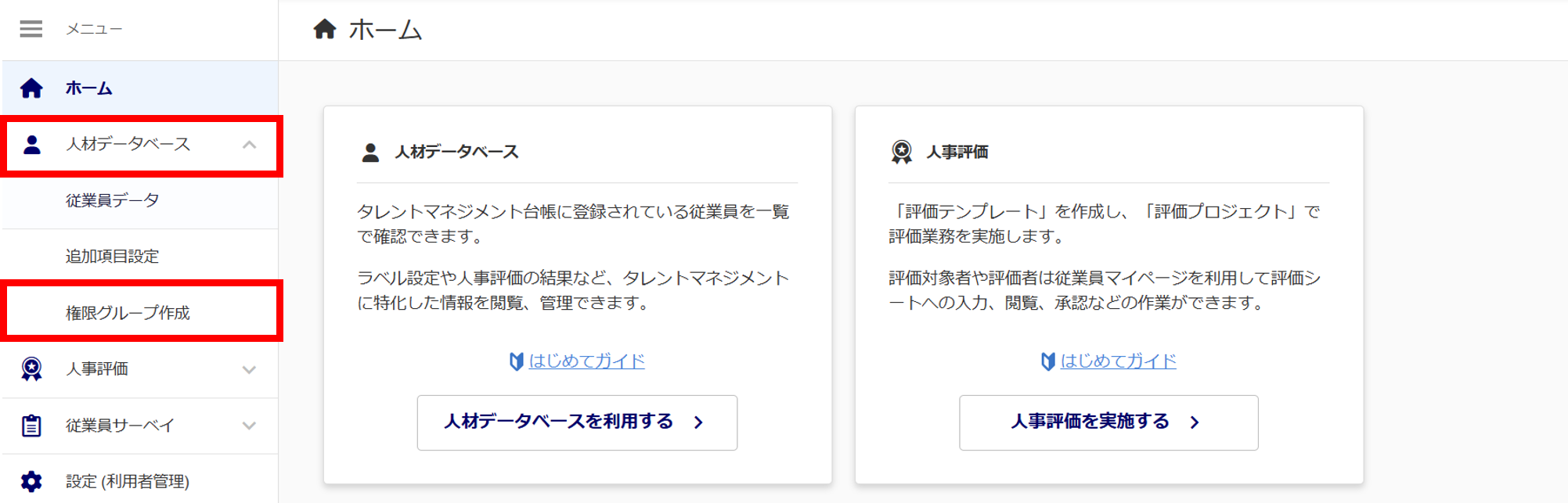Open 追加項目設定 submenu item

112,257
